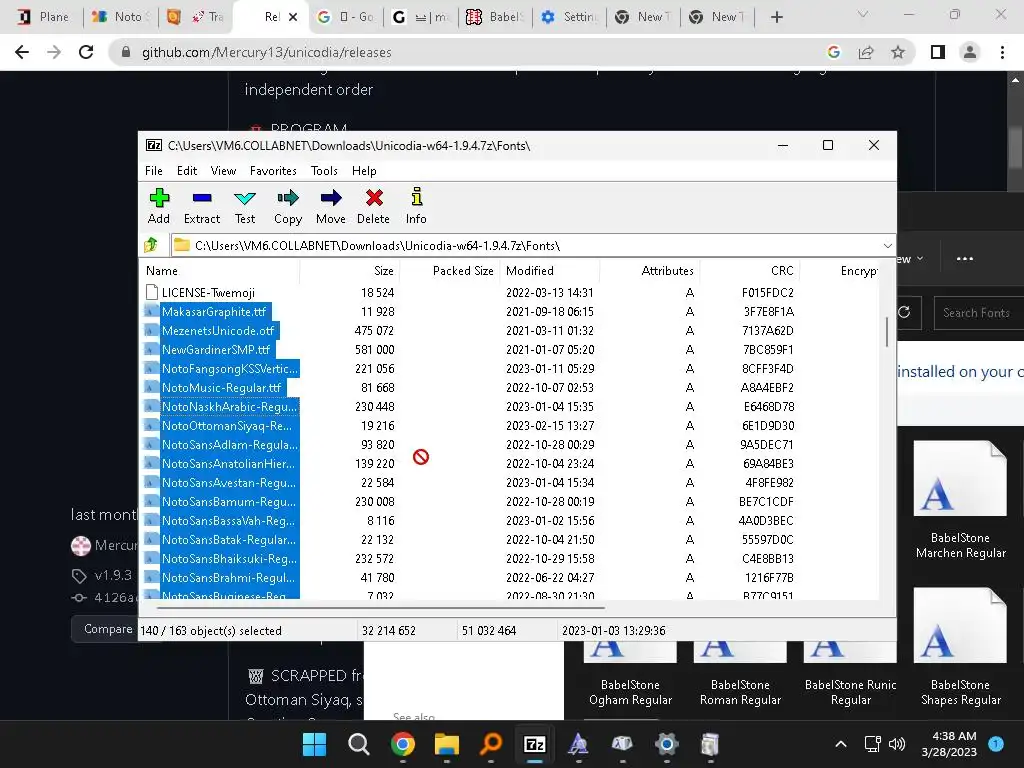Open a new Chrome tab
The height and width of the screenshot is (768, 1024).
[776, 17]
